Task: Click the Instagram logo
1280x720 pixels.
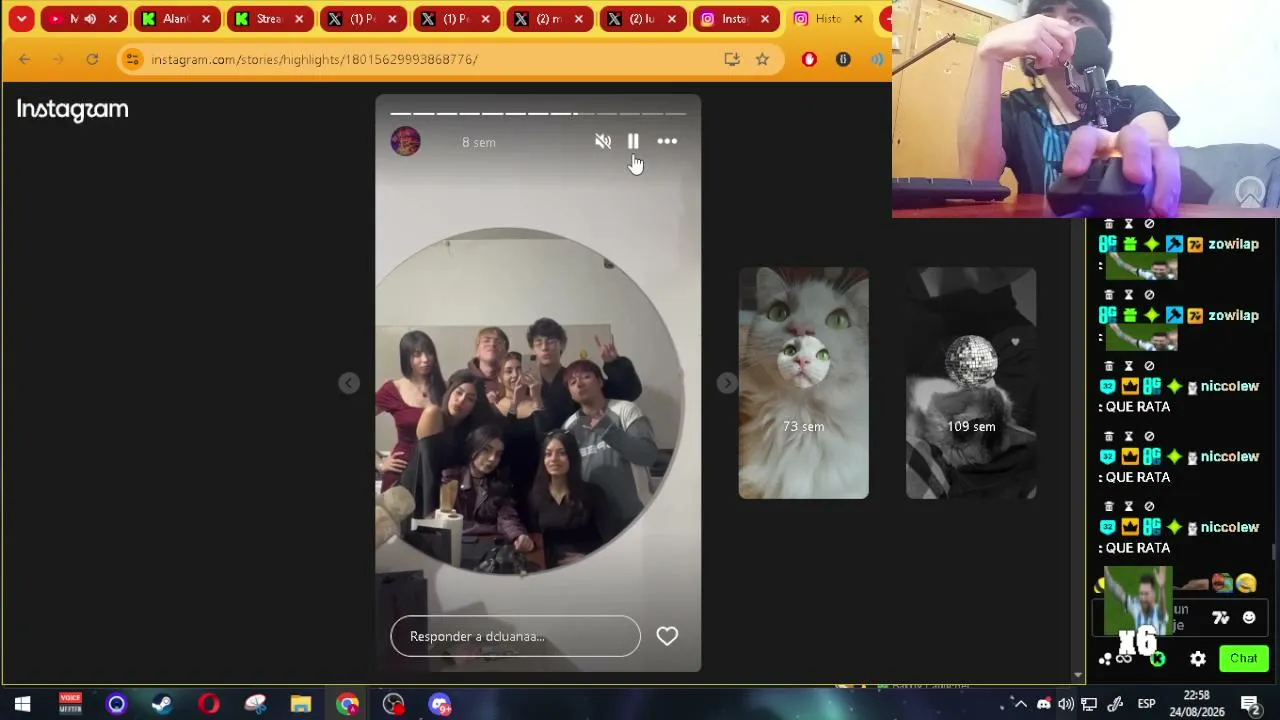Action: (x=73, y=110)
